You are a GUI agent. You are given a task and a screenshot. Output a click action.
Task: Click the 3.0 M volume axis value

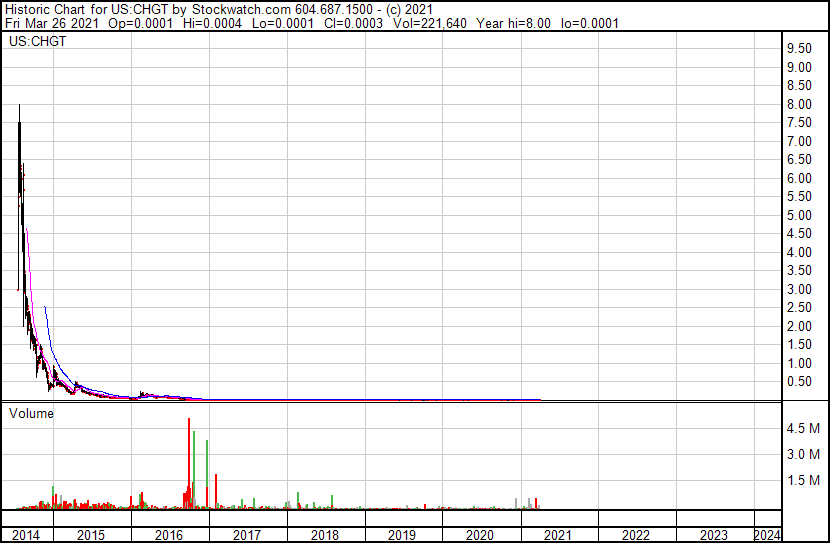(x=803, y=454)
